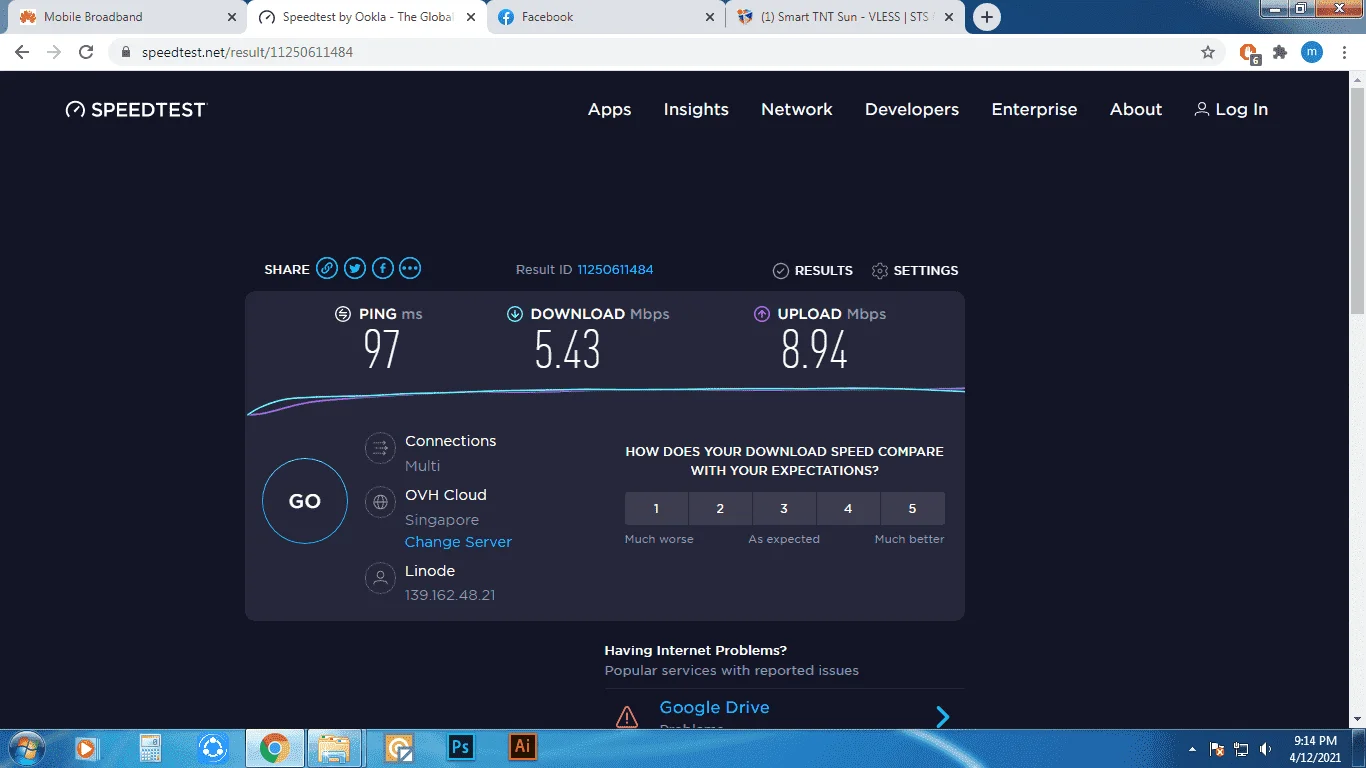Click the Linode user icon
This screenshot has height=768, width=1366.
click(x=380, y=578)
